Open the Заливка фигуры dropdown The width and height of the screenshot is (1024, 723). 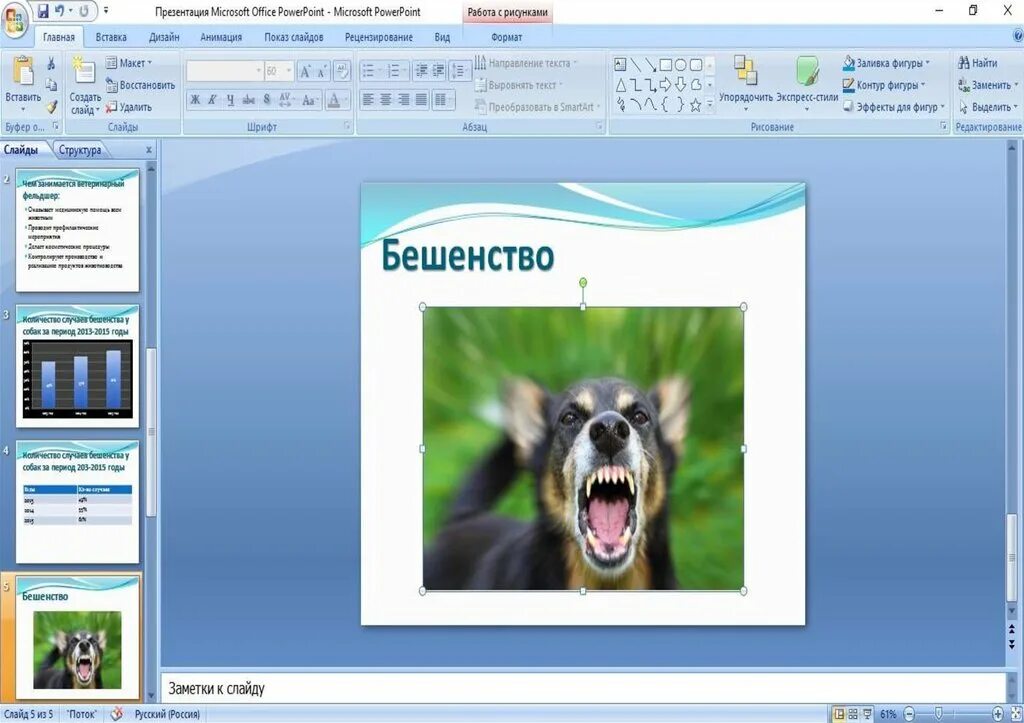(x=886, y=63)
